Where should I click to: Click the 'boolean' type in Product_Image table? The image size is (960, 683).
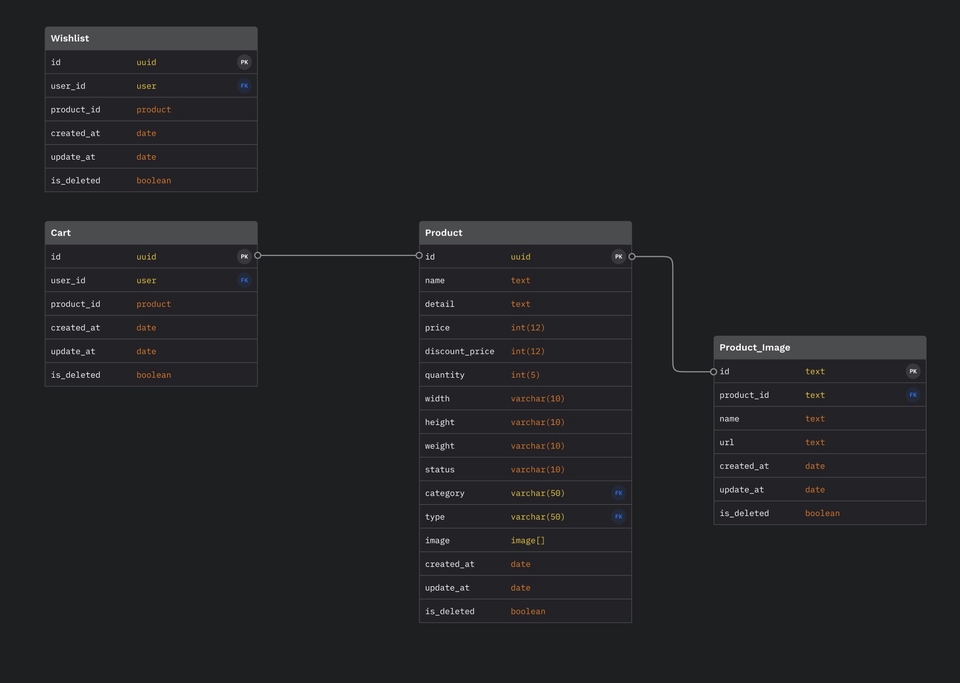tap(822, 513)
